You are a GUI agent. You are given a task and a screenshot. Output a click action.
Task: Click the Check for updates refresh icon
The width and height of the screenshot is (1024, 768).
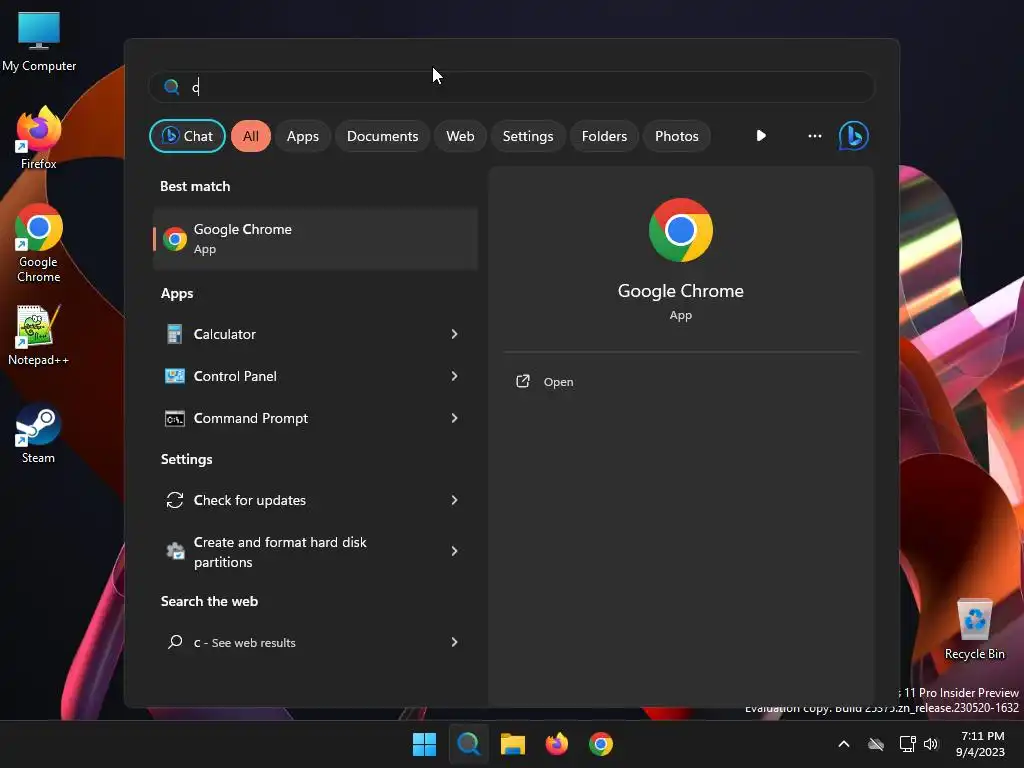174,500
